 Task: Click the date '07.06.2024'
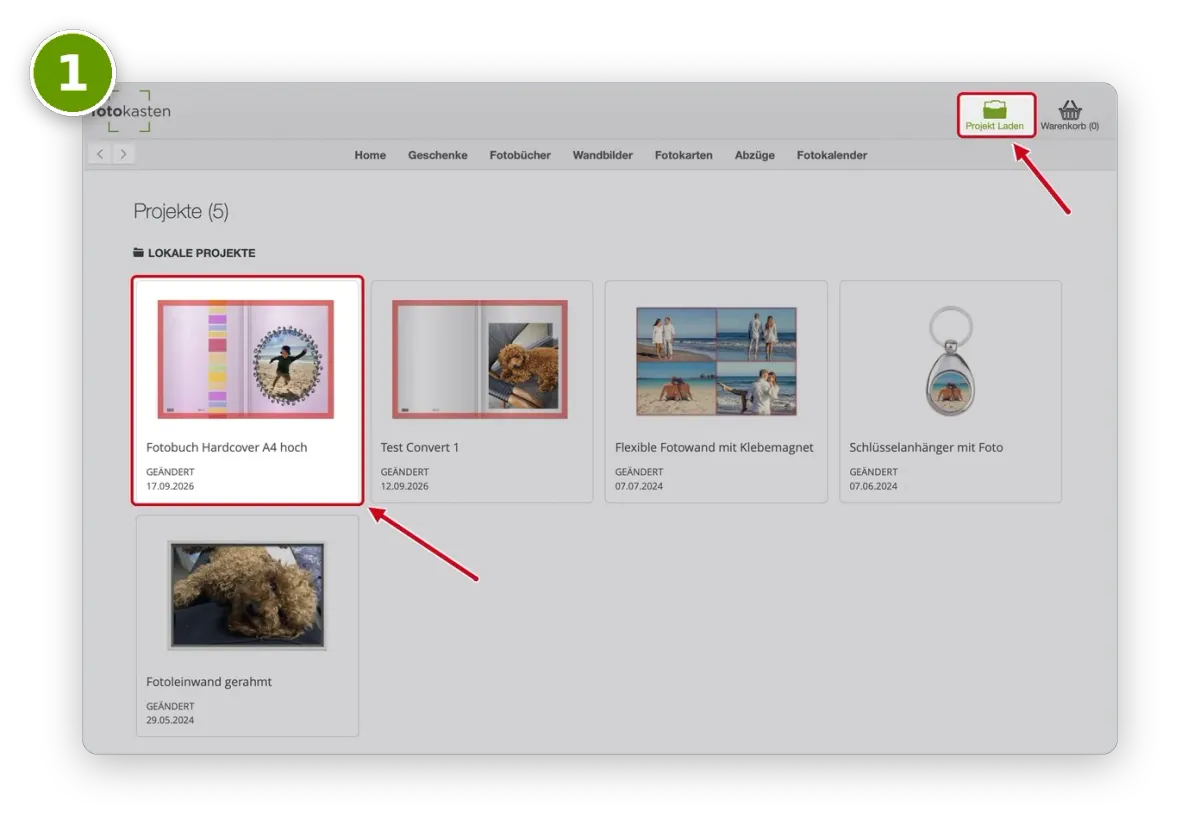tap(874, 486)
